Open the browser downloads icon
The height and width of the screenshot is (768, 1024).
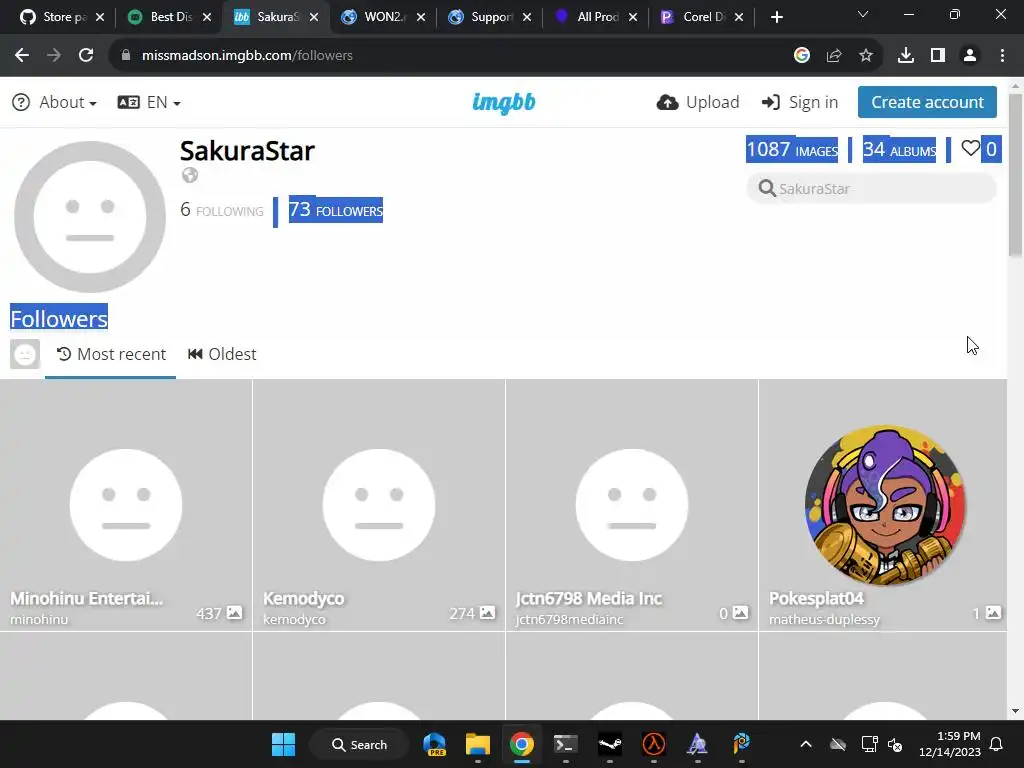(x=906, y=56)
